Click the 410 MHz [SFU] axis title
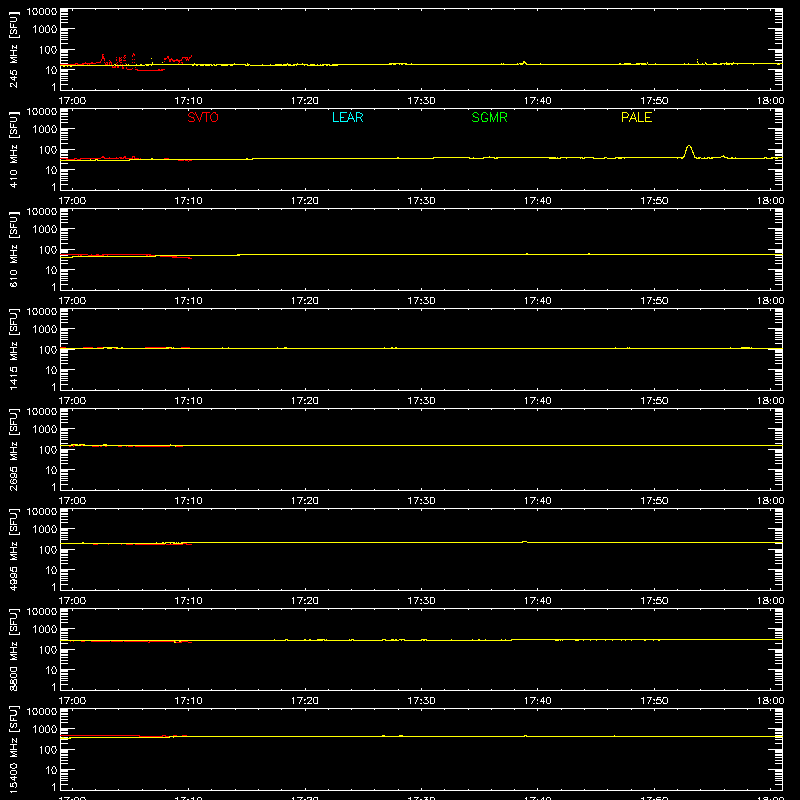800x800 pixels. [13, 149]
